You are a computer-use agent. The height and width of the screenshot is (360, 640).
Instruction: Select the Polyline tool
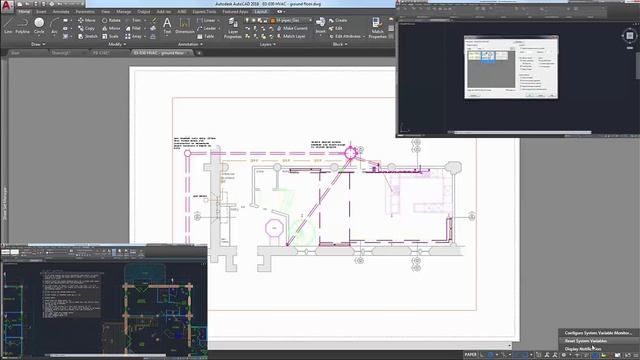point(22,25)
